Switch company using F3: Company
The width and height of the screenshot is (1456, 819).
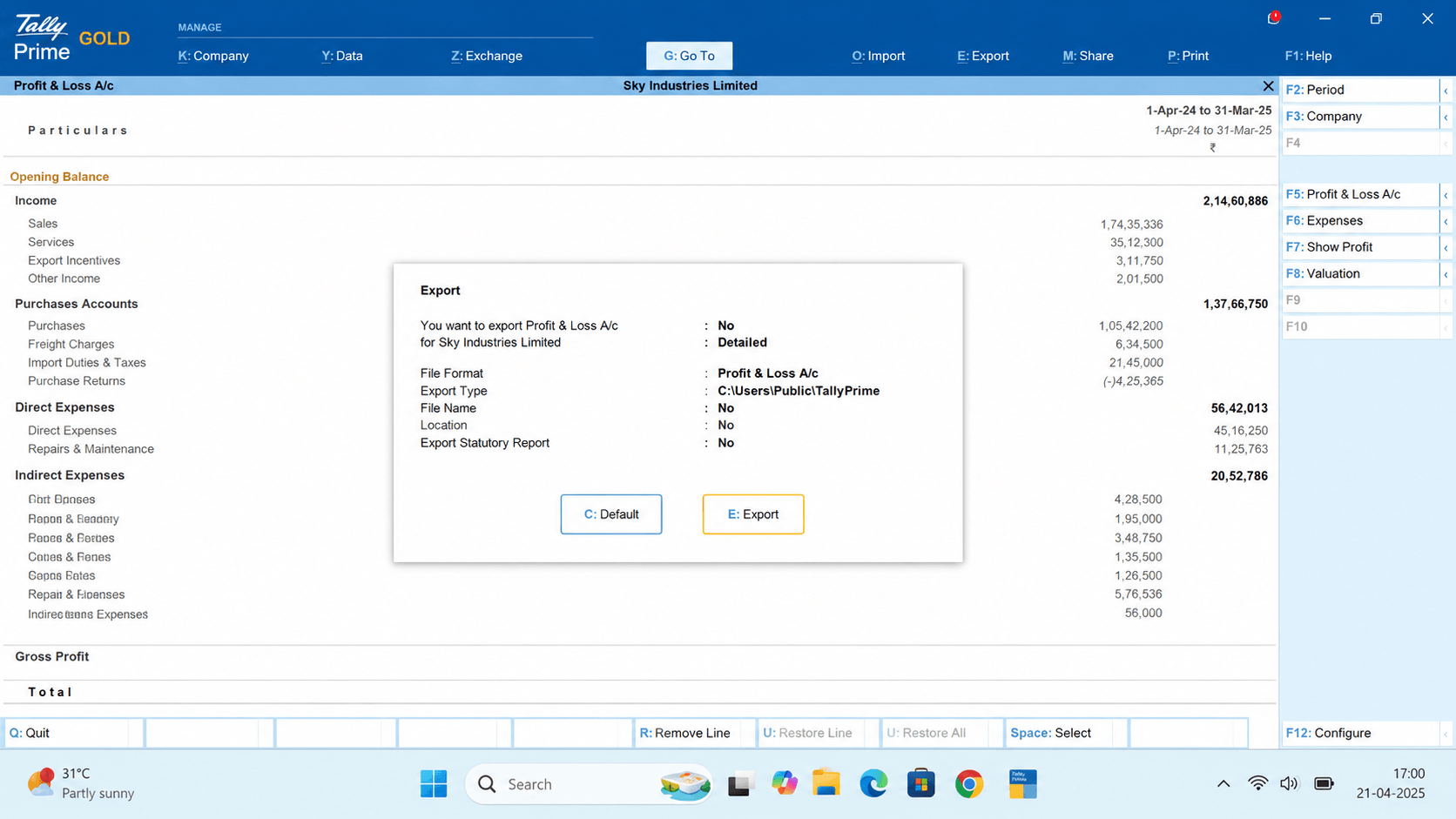pyautogui.click(x=1360, y=117)
